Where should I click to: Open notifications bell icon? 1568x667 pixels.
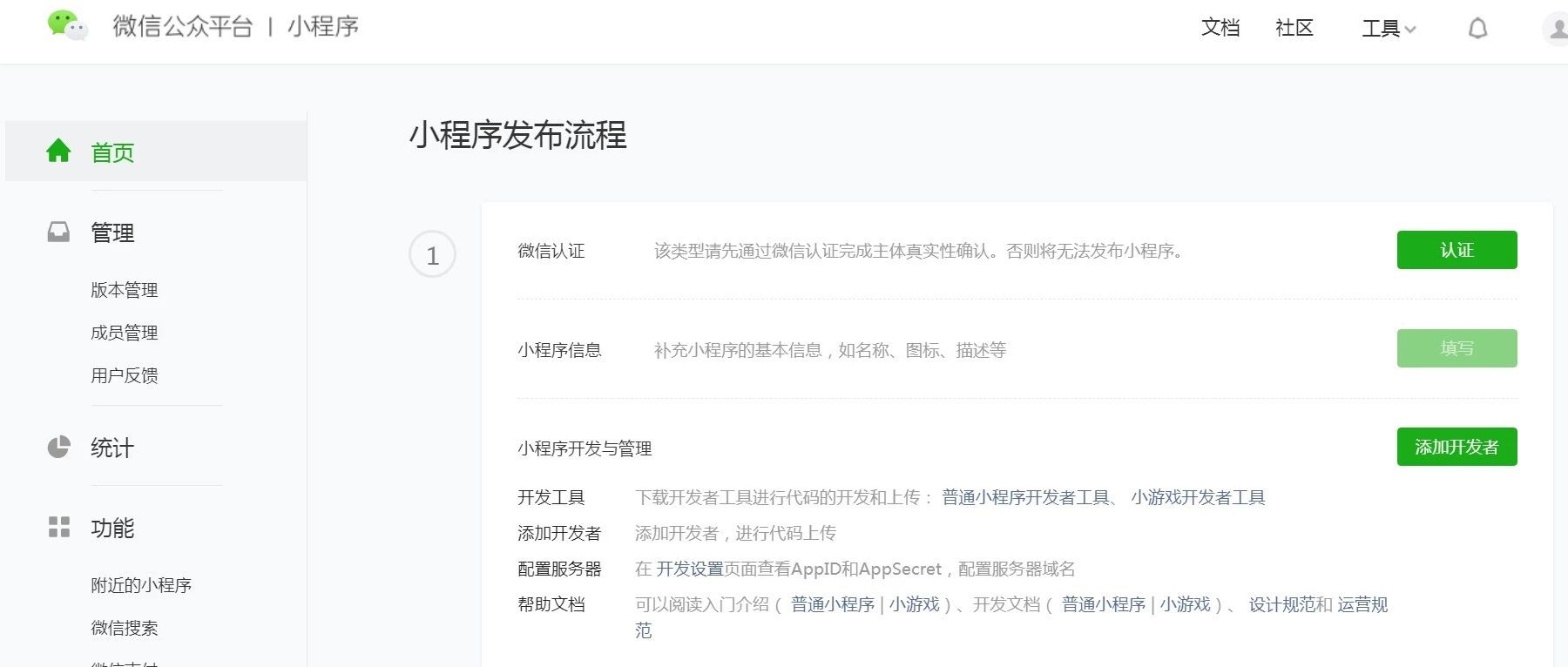coord(1477,29)
